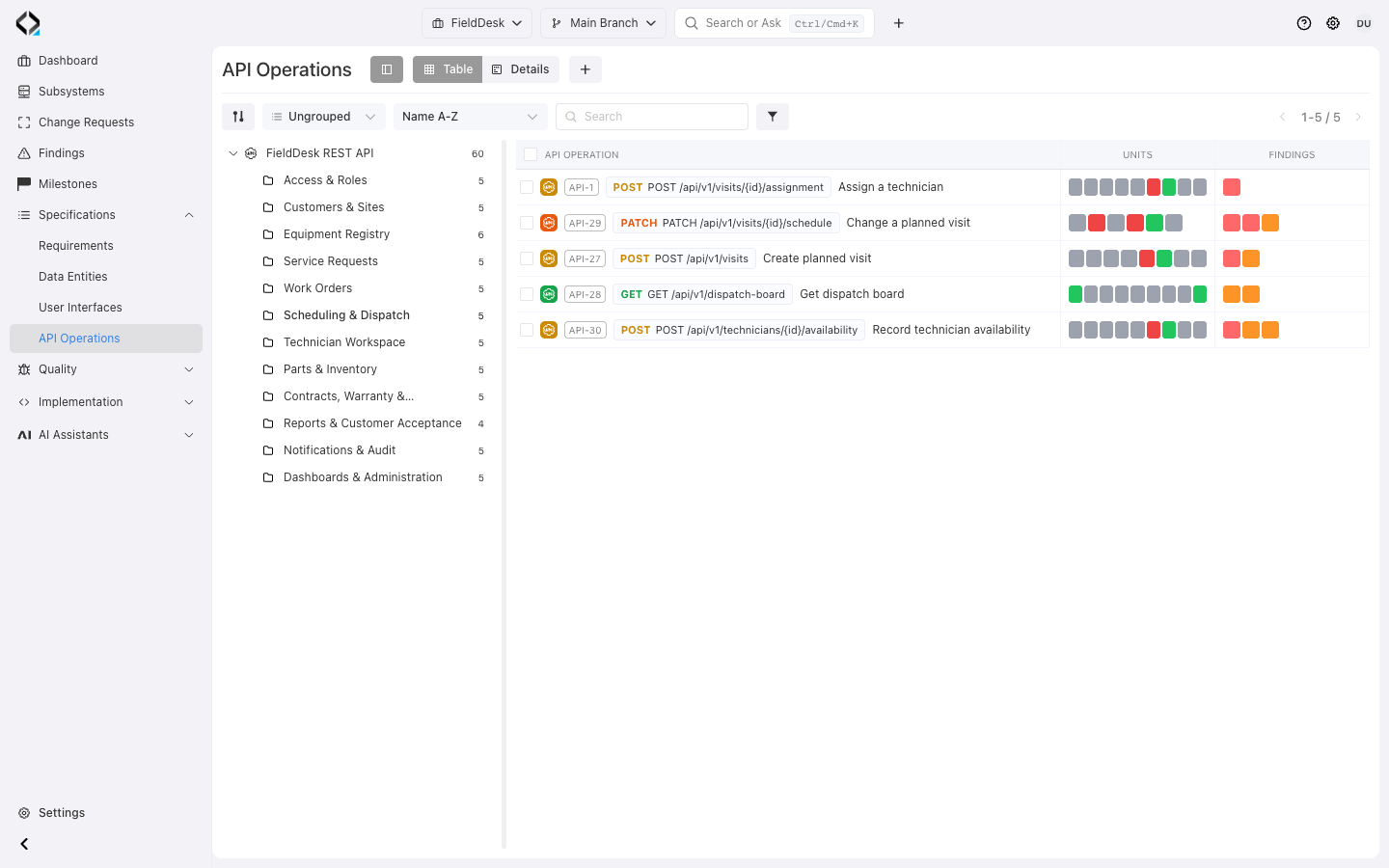Click the API-30 operation status icon
1389x868 pixels.
[x=549, y=330]
